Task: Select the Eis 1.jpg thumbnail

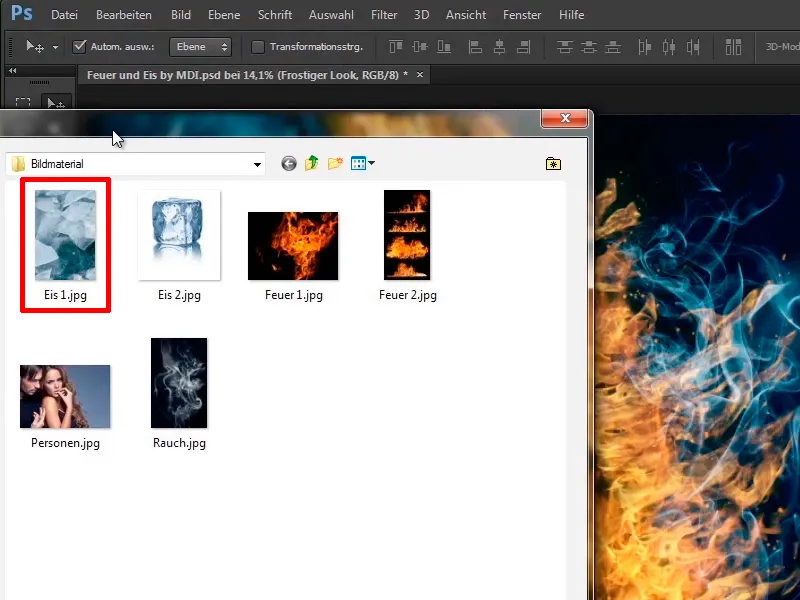Action: (x=65, y=235)
